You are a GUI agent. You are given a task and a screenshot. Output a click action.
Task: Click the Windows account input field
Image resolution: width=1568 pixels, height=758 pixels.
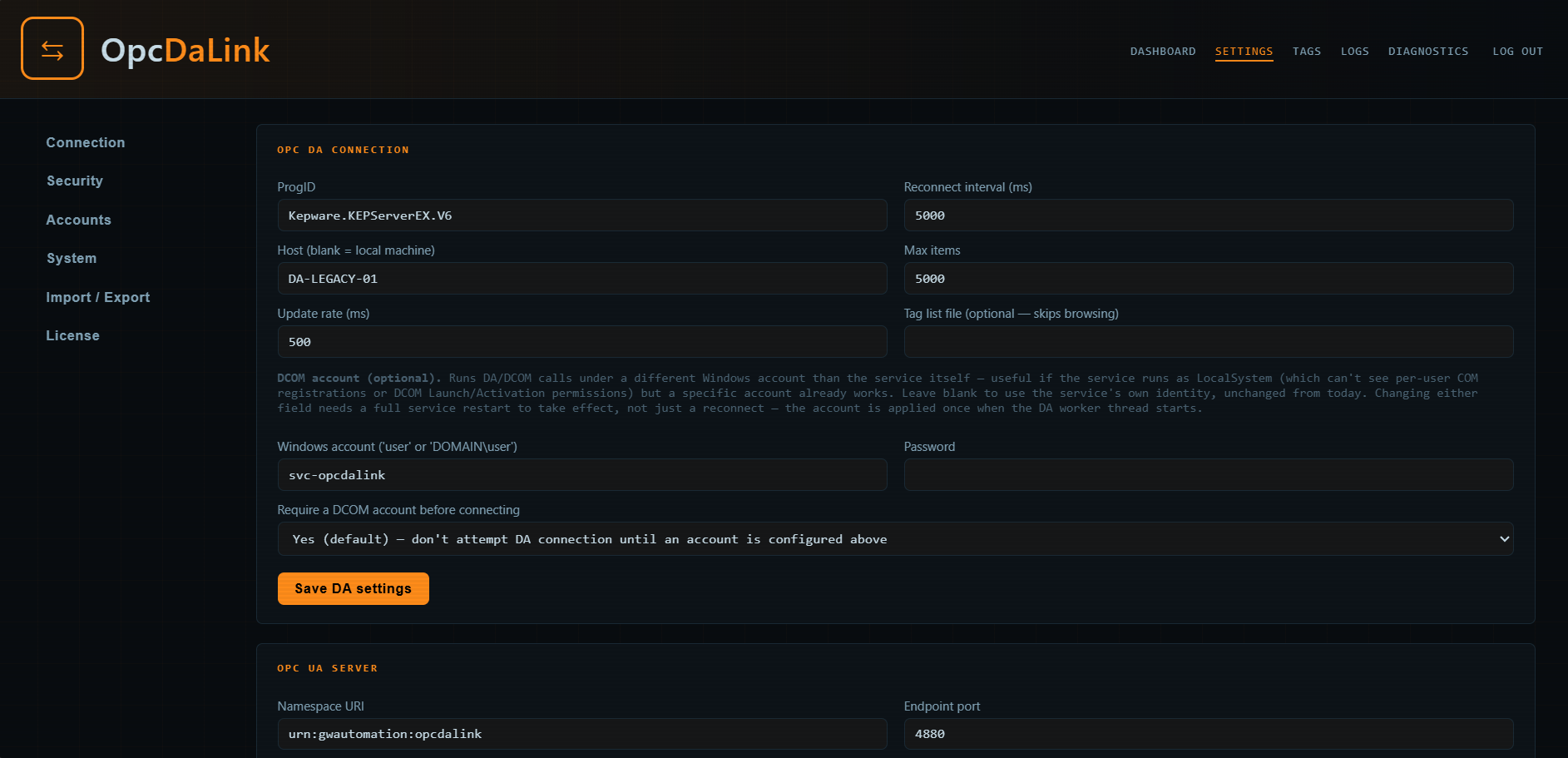(x=582, y=475)
